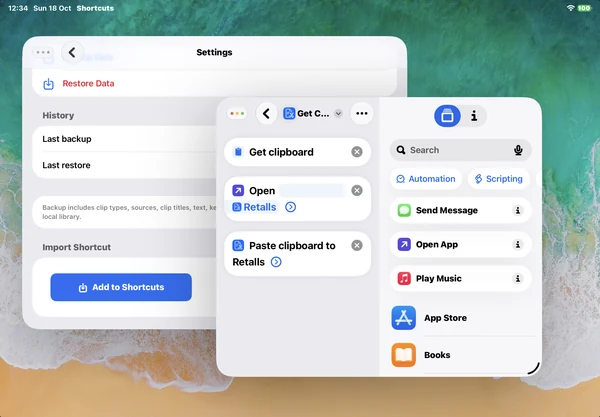Expand the Paste clipboard to Retalls details
The width and height of the screenshot is (600, 417).
pyautogui.click(x=276, y=262)
